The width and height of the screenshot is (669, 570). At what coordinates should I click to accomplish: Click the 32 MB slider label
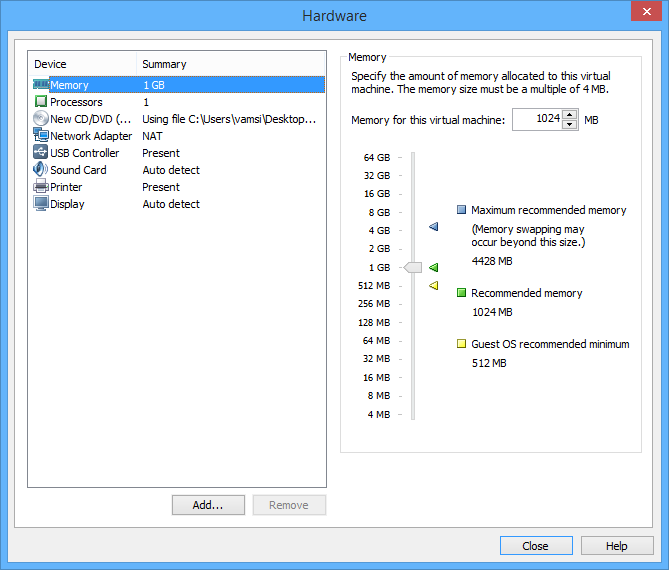(376, 358)
